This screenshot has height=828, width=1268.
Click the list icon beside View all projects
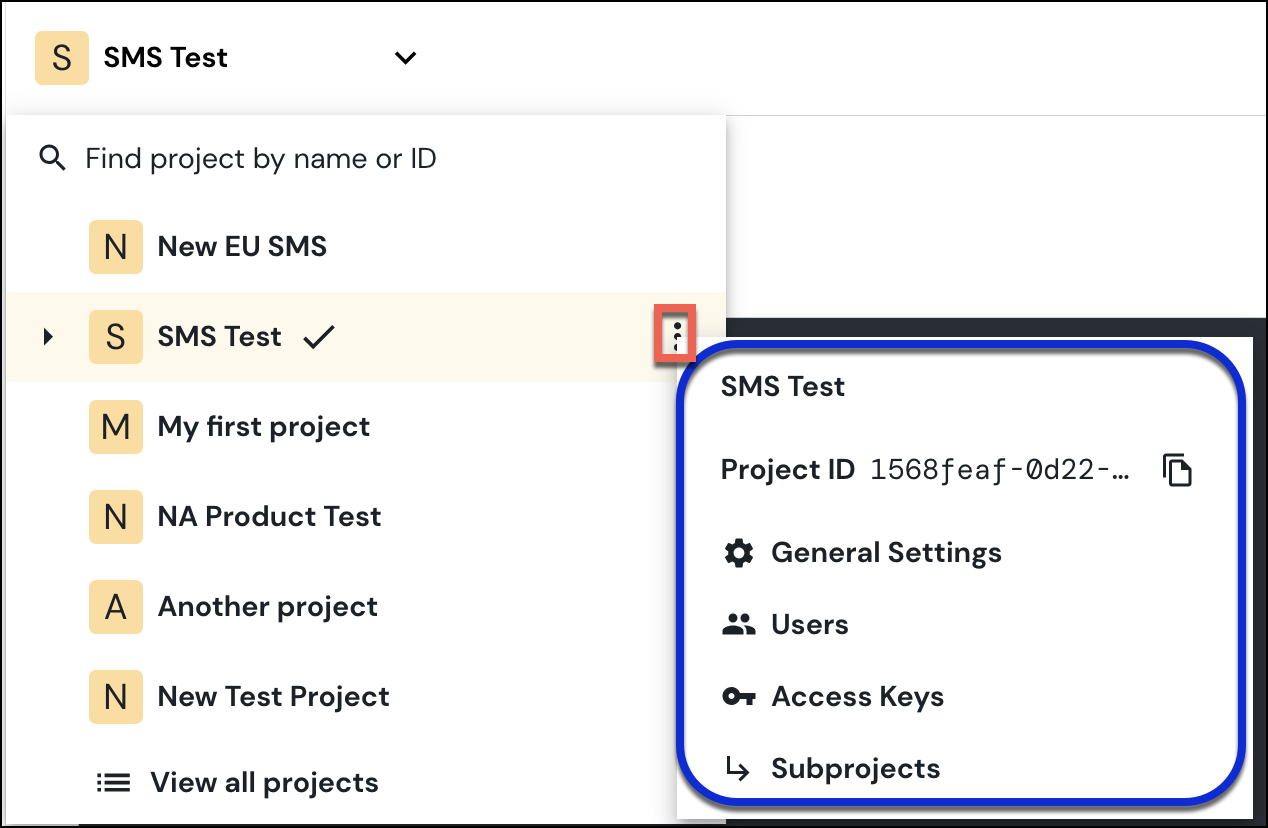point(113,782)
